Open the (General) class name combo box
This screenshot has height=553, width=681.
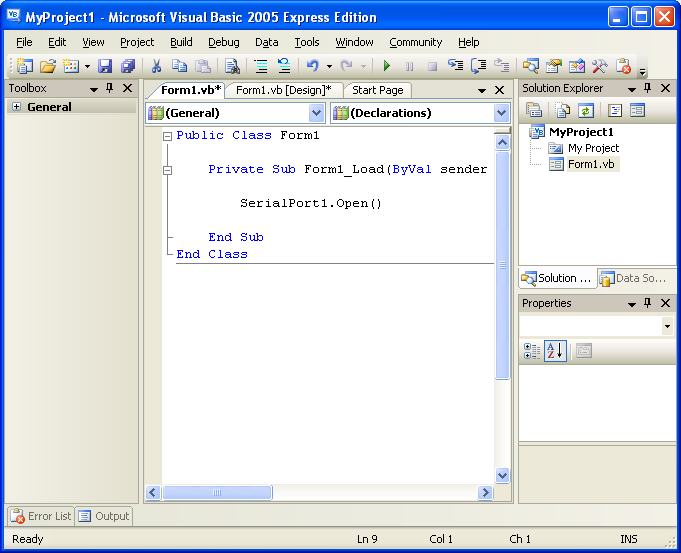point(236,113)
